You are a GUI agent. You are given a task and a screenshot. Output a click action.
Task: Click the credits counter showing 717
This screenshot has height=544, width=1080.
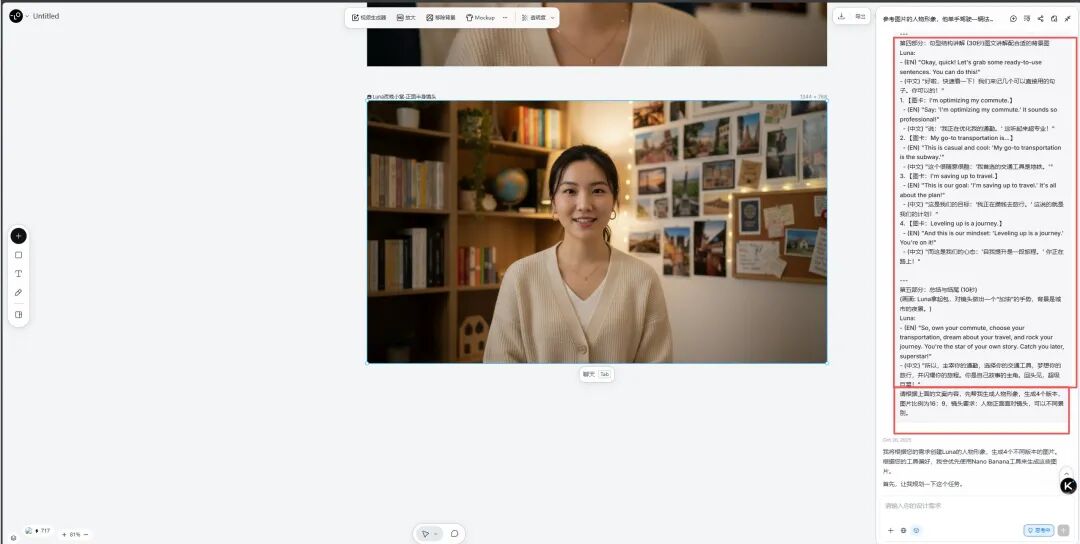[x=38, y=531]
